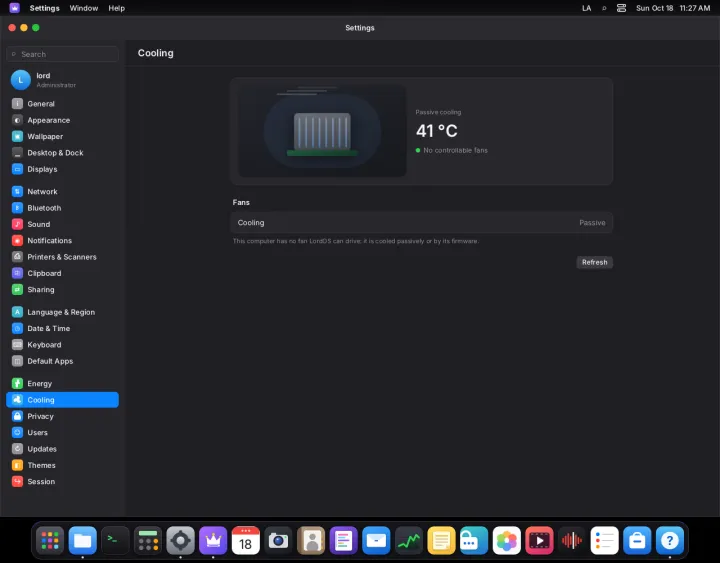Launch Terminal from the dock
Image resolution: width=720 pixels, height=563 pixels.
click(115, 540)
